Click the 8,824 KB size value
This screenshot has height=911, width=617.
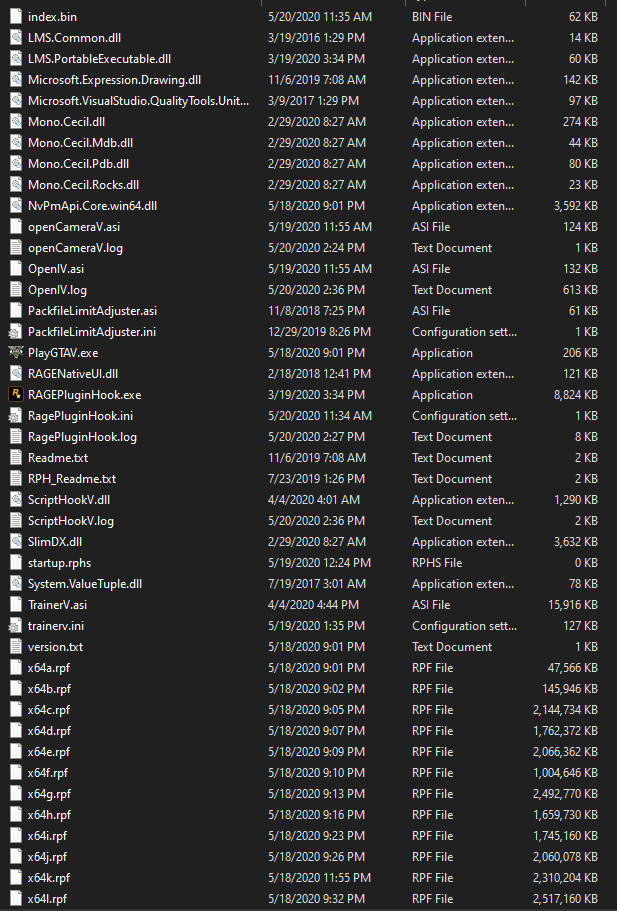(576, 394)
